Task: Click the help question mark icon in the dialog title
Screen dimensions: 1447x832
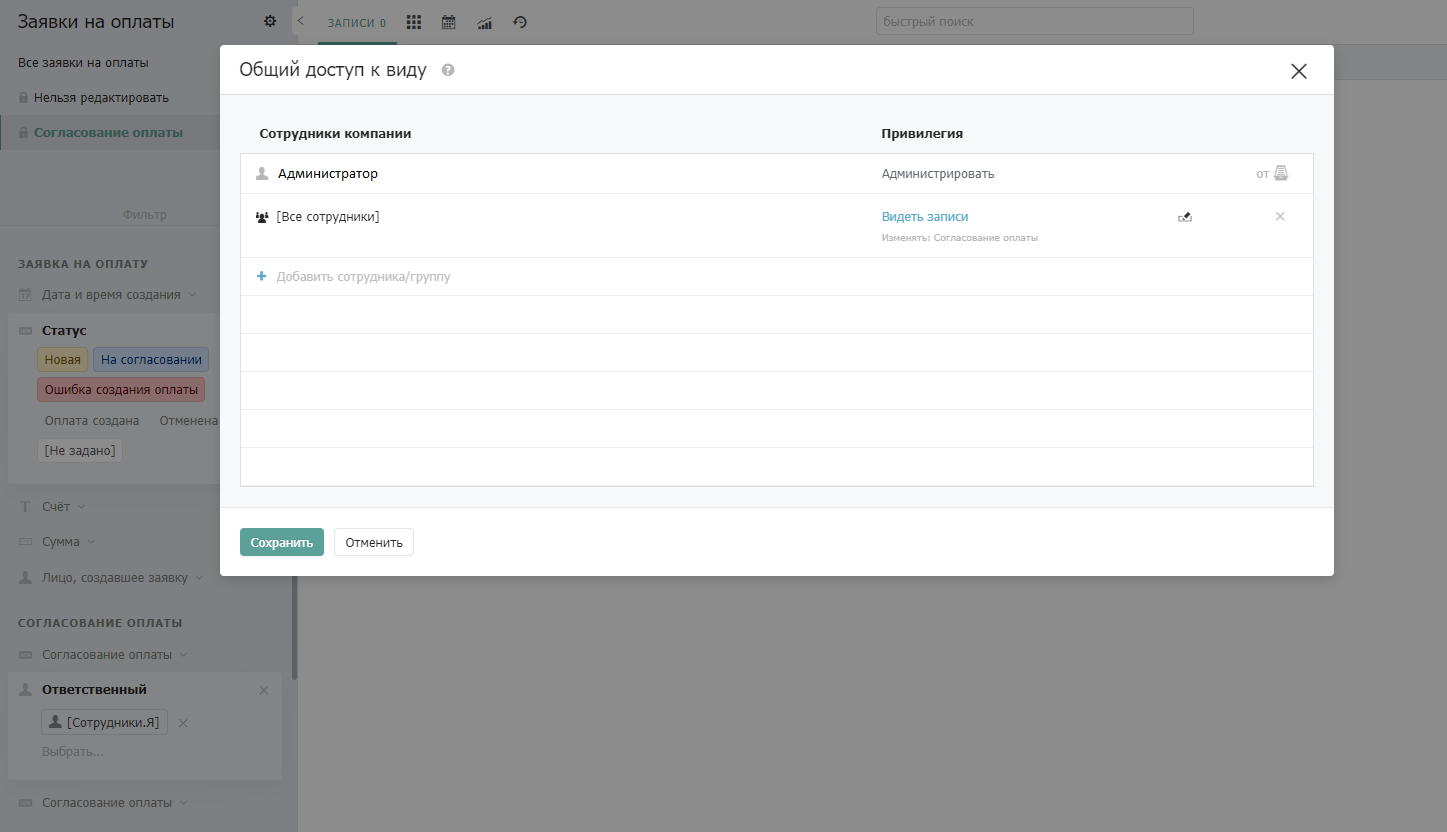Action: pos(448,70)
